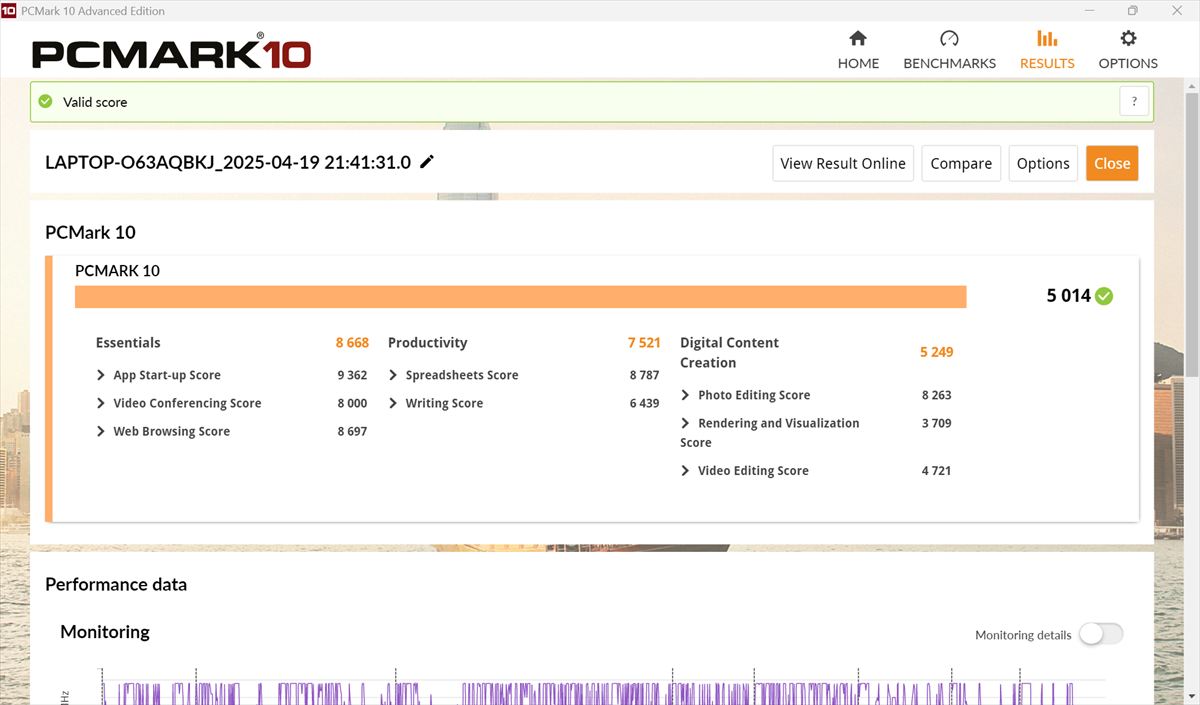The width and height of the screenshot is (1200, 705).
Task: Click the value 6 439
Action: click(x=644, y=403)
